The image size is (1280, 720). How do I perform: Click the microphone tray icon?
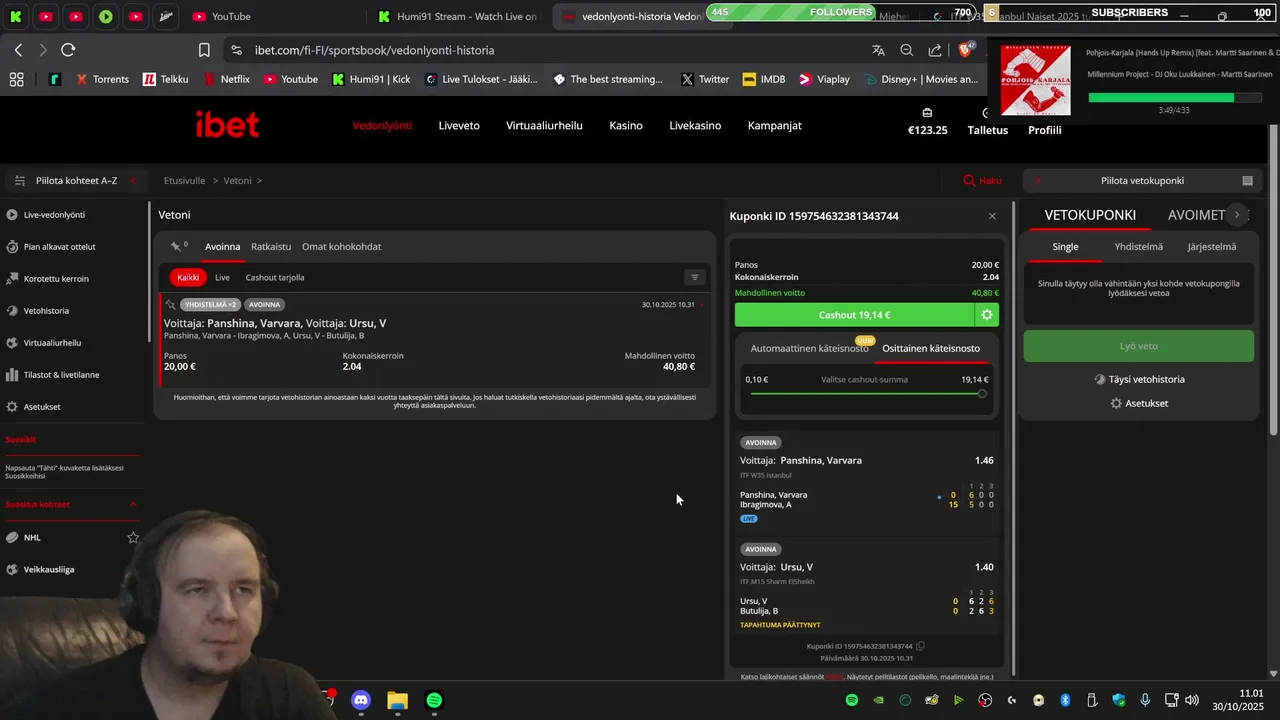(x=1145, y=700)
